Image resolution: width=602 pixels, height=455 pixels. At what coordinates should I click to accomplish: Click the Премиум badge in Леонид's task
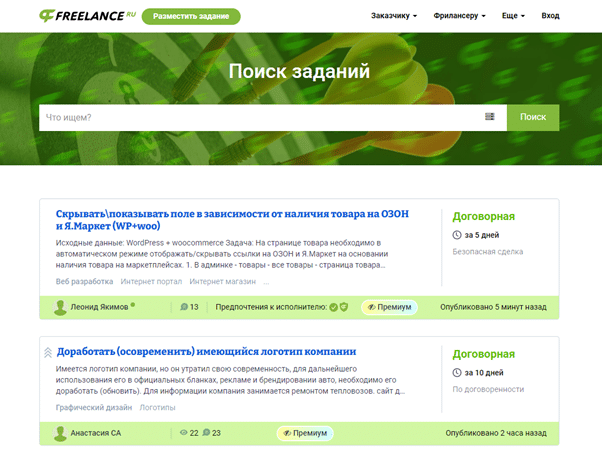(389, 307)
